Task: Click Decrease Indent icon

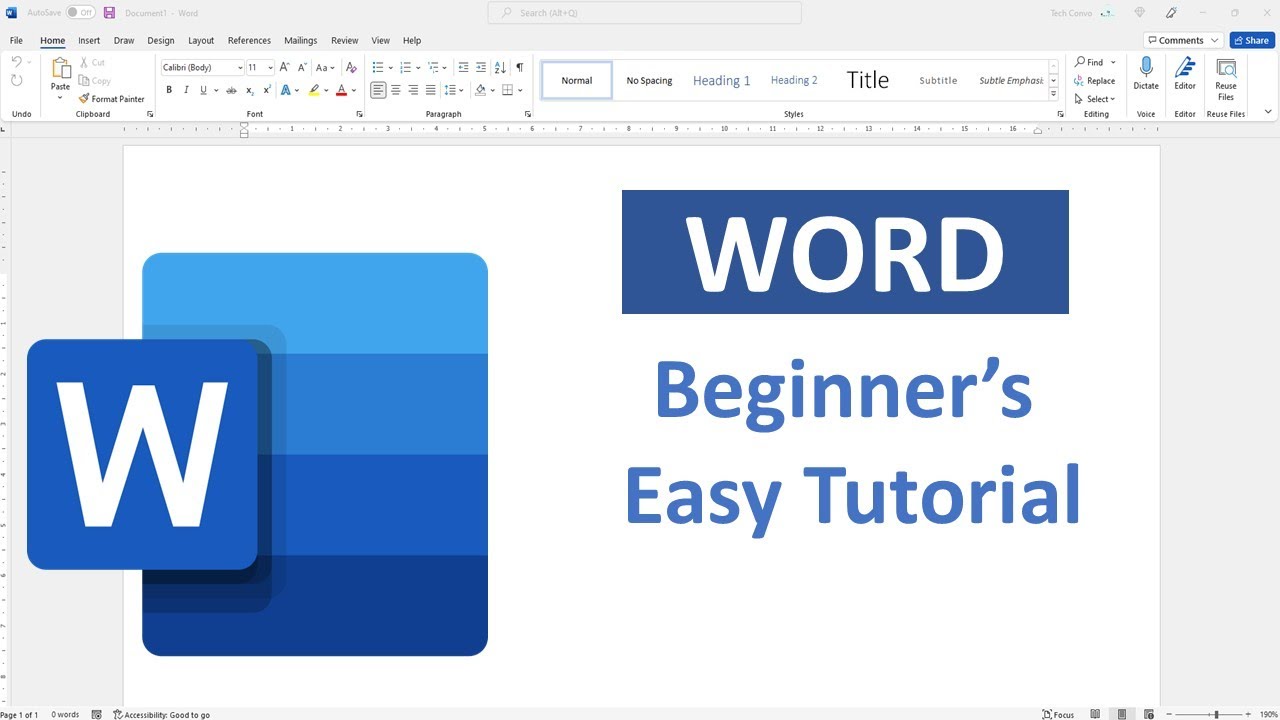Action: [x=463, y=67]
